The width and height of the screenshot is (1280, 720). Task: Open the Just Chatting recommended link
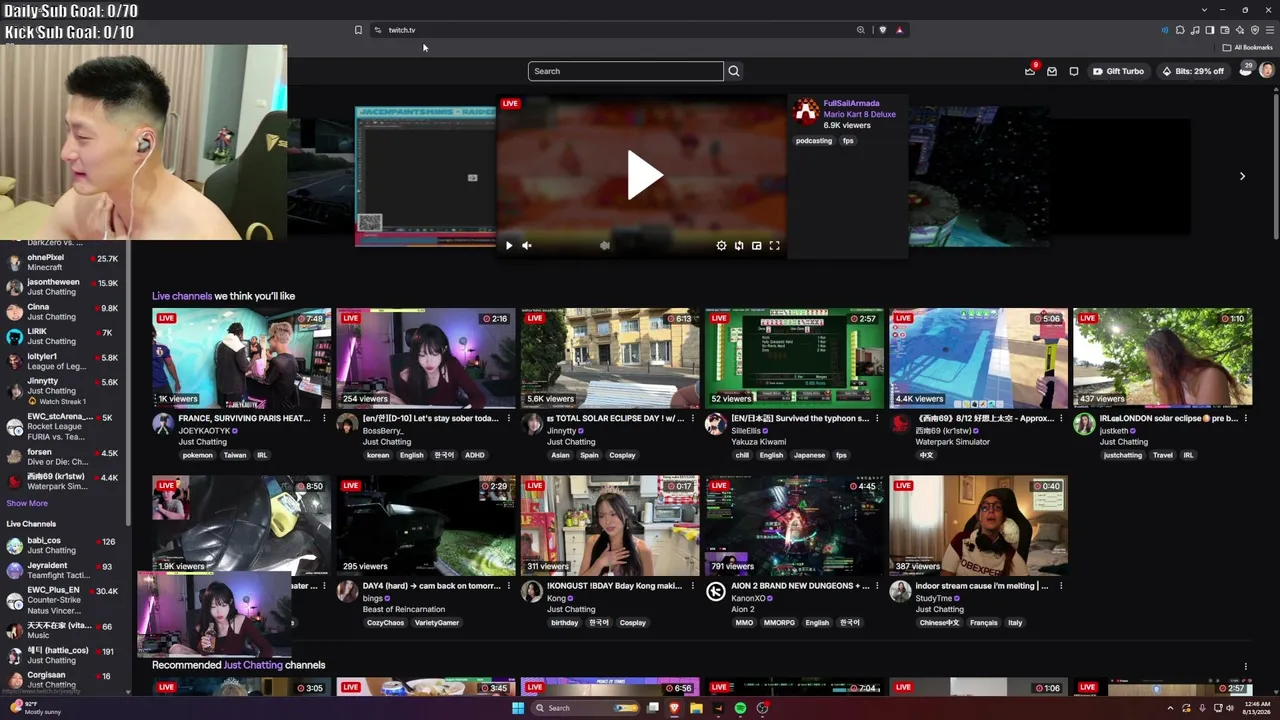[x=253, y=665]
